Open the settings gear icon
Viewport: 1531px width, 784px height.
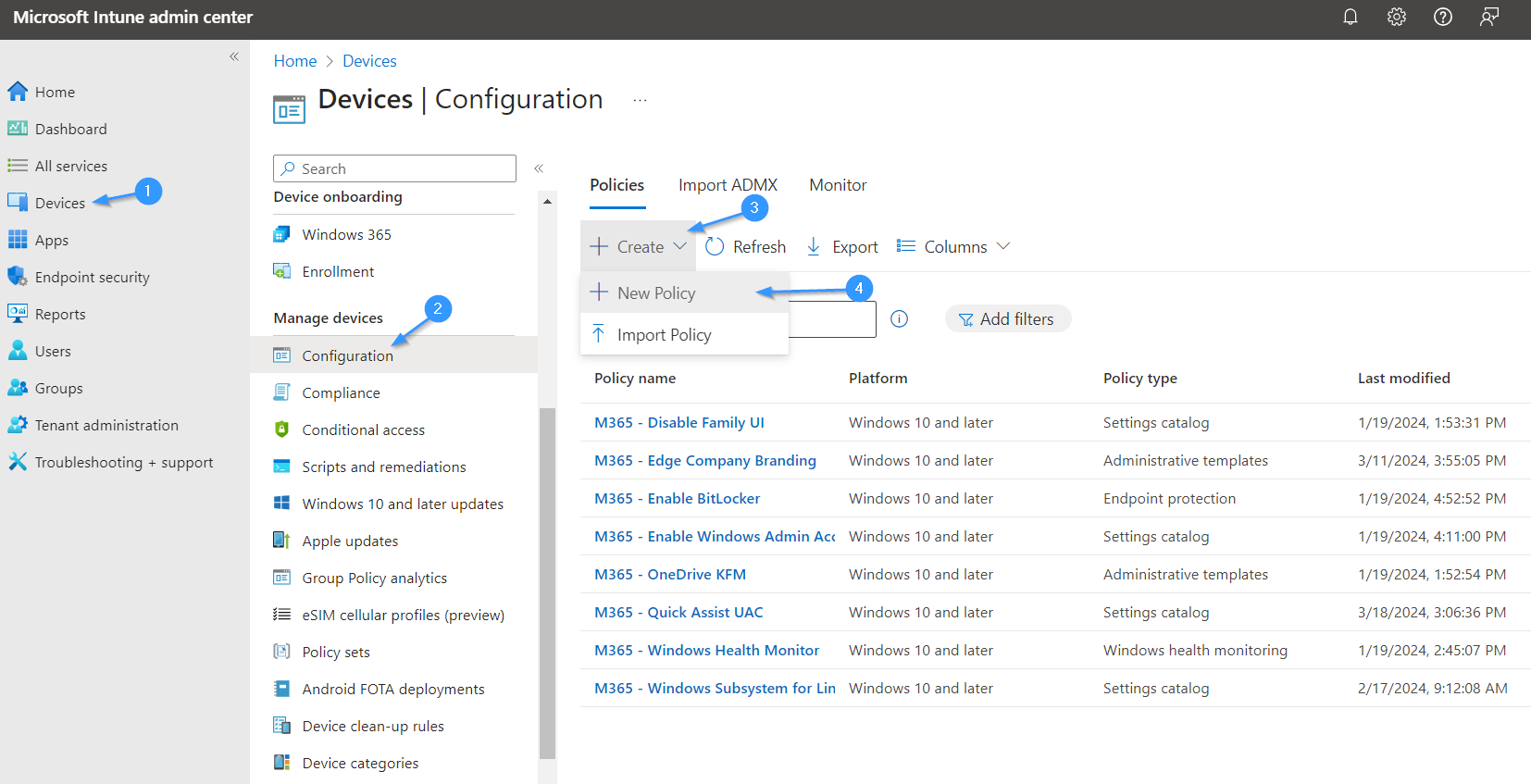click(x=1397, y=17)
